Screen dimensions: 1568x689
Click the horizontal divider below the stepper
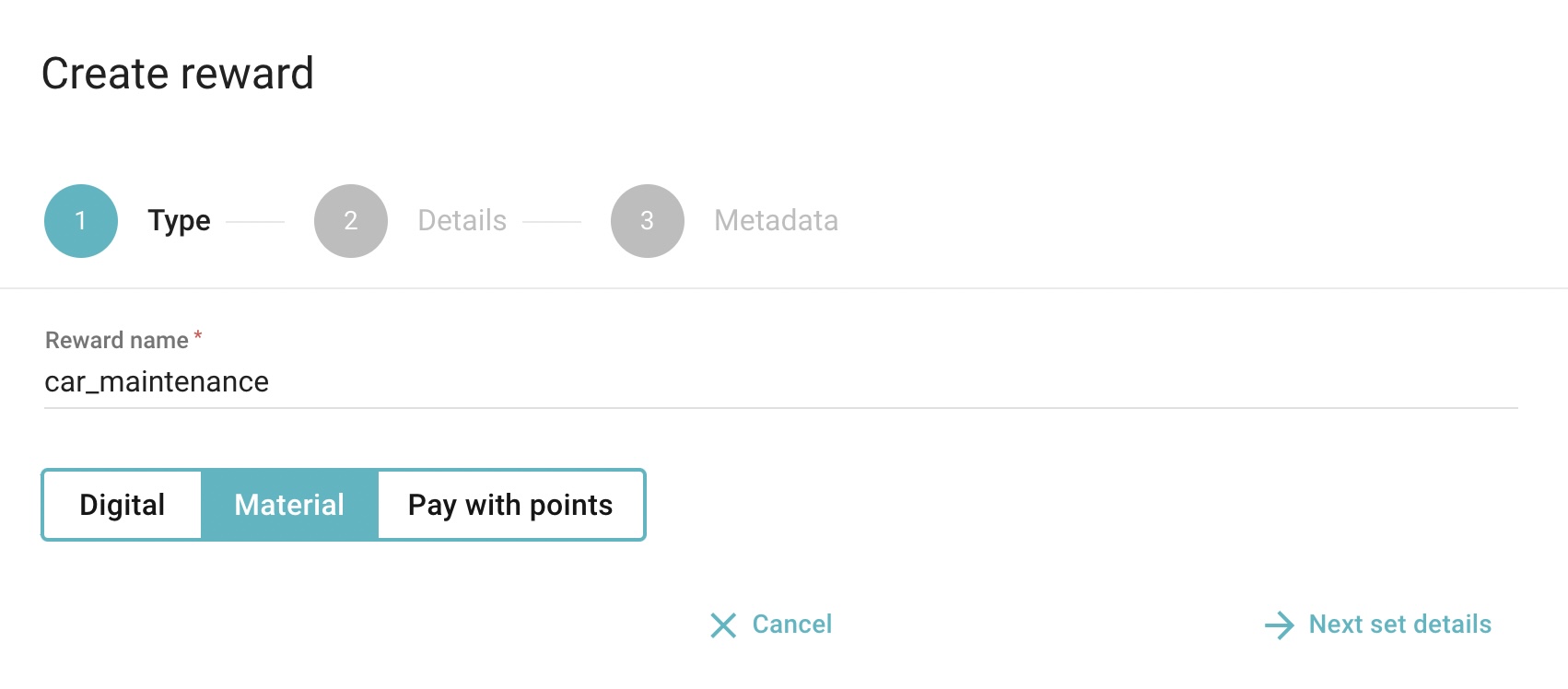pos(783,288)
